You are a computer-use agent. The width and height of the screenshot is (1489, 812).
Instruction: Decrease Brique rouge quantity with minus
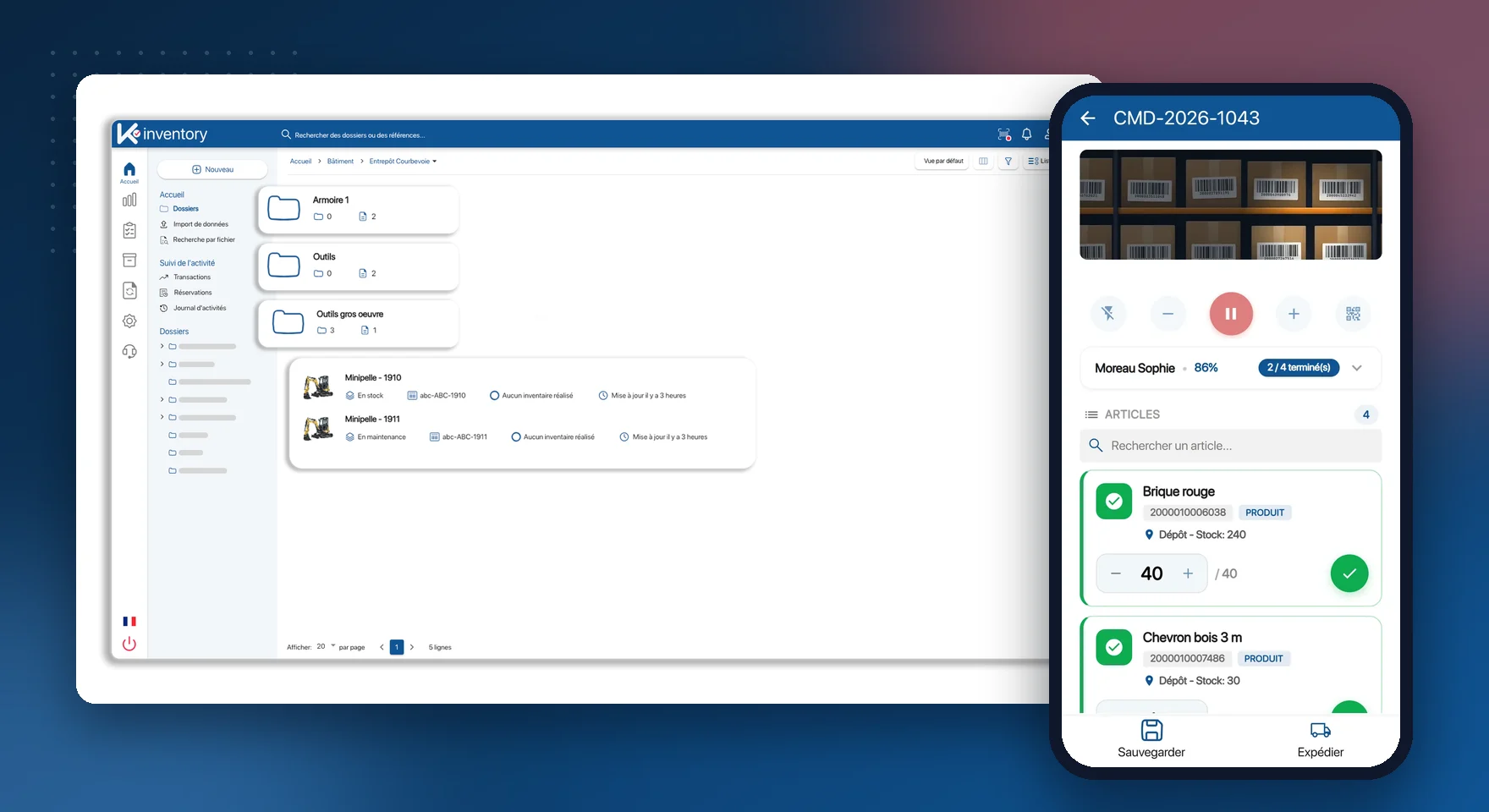tap(1116, 573)
